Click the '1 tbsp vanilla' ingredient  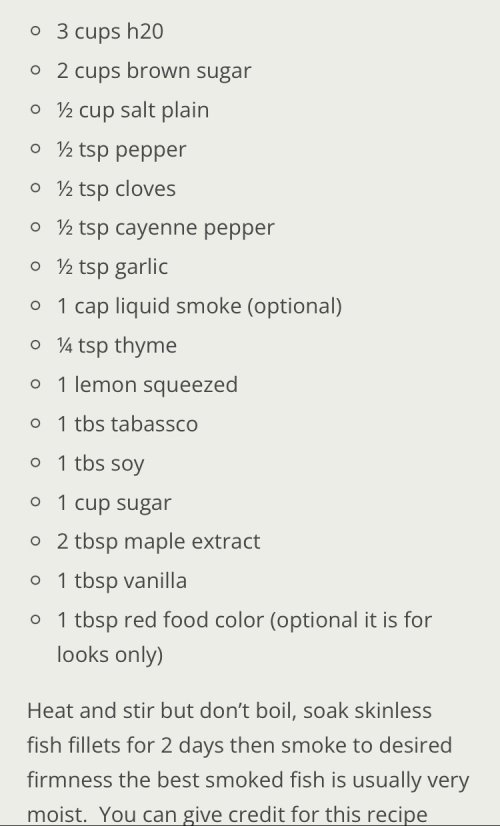(122, 581)
